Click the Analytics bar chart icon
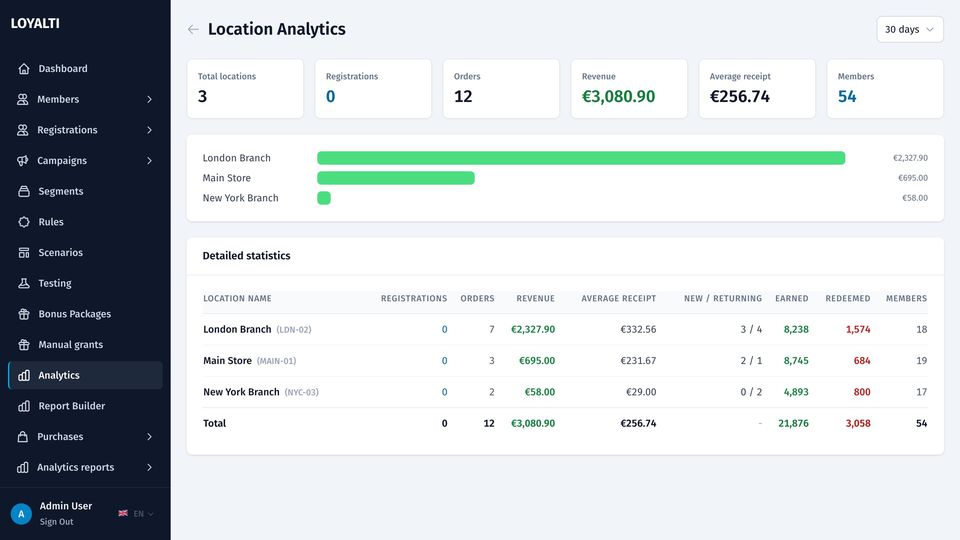Viewport: 960px width, 540px height. 24,375
